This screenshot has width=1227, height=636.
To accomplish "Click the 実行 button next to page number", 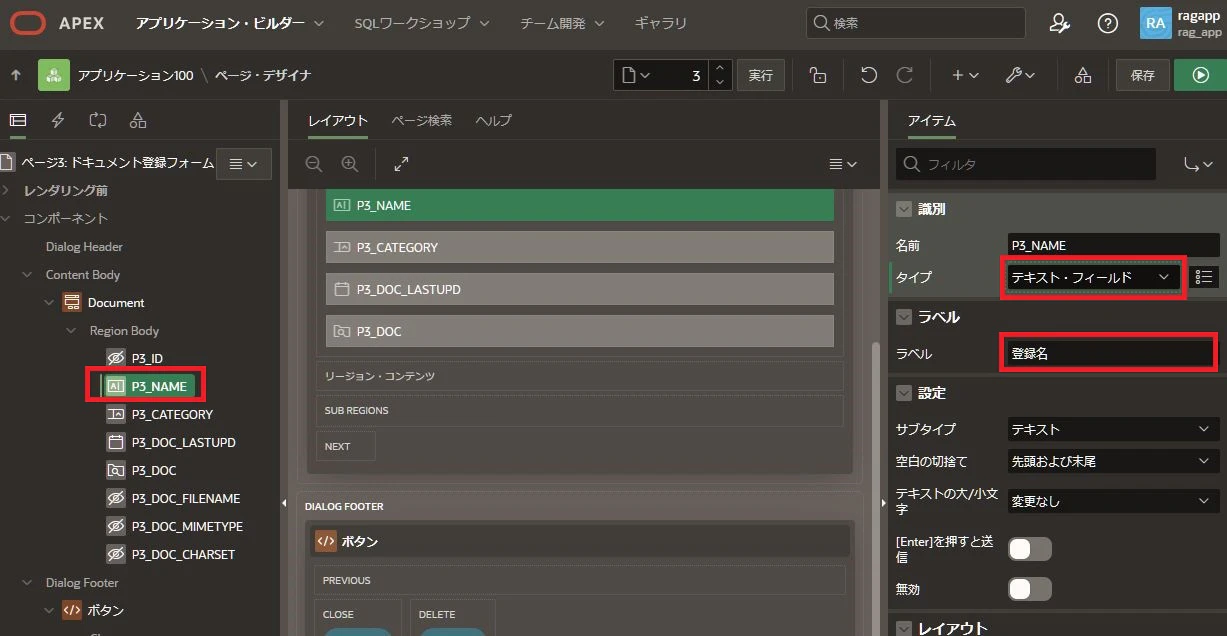I will [761, 75].
